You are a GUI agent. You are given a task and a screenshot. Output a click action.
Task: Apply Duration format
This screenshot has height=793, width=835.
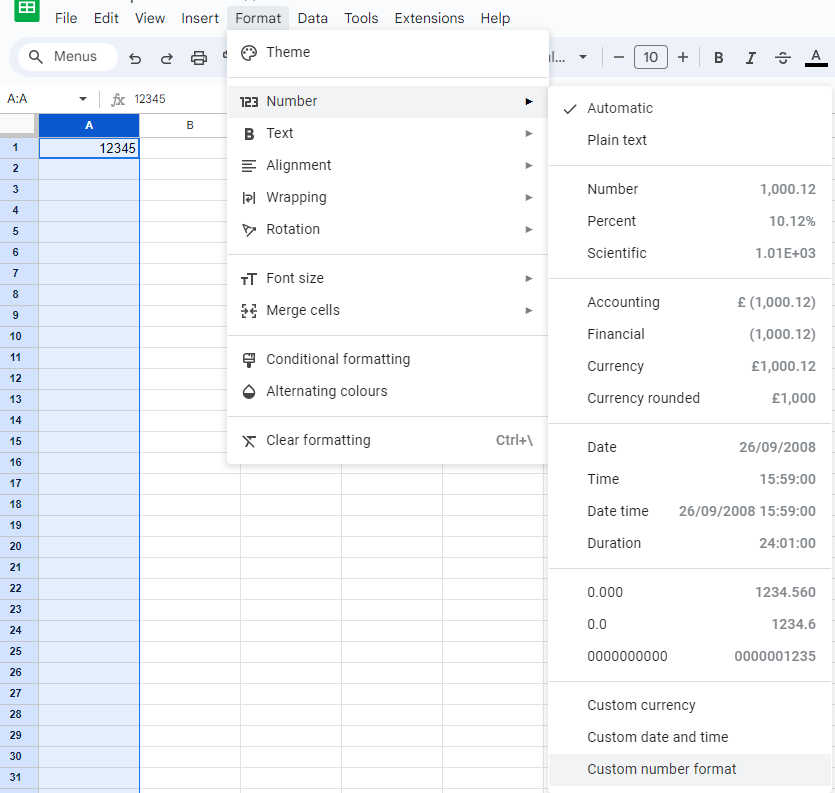690,543
